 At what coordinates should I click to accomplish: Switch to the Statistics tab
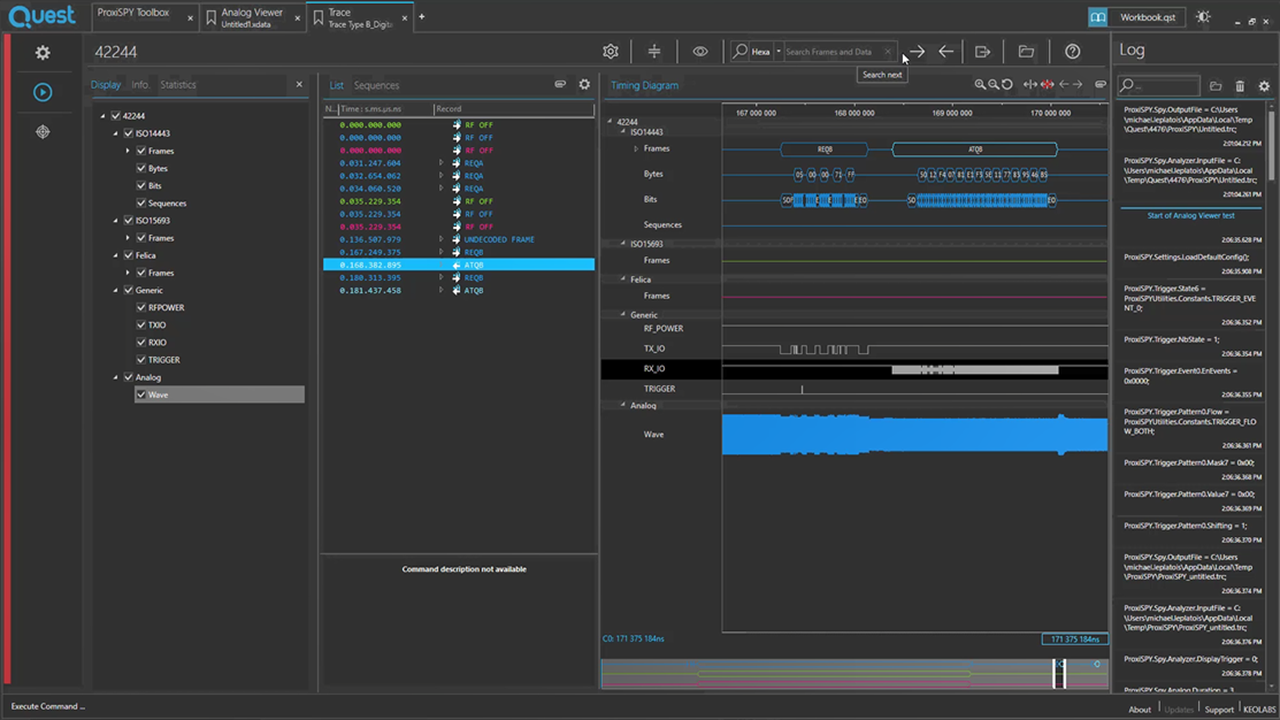178,85
